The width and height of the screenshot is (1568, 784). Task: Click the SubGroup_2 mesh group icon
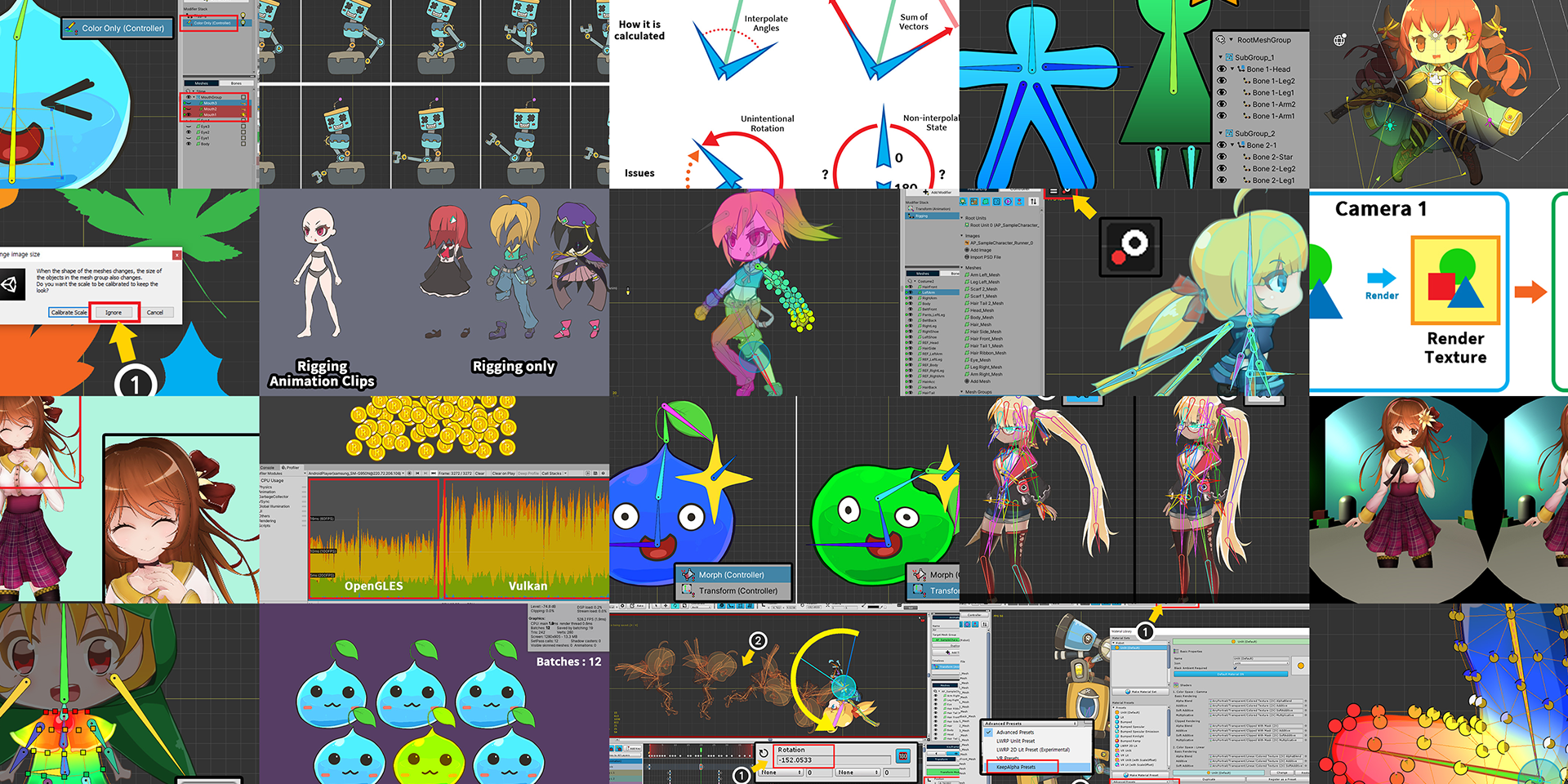pos(1229,133)
